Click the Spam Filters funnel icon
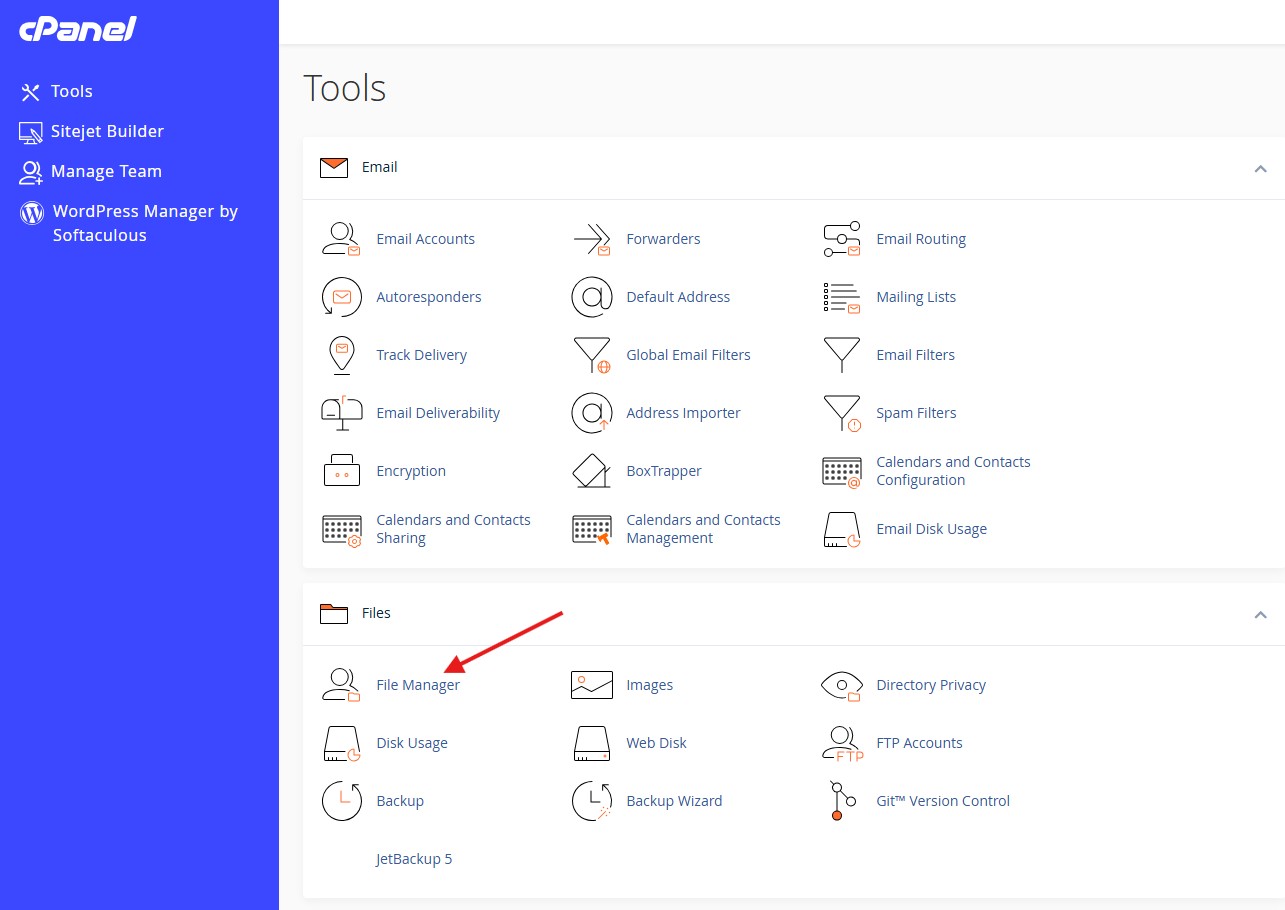This screenshot has width=1285, height=910. click(x=841, y=413)
